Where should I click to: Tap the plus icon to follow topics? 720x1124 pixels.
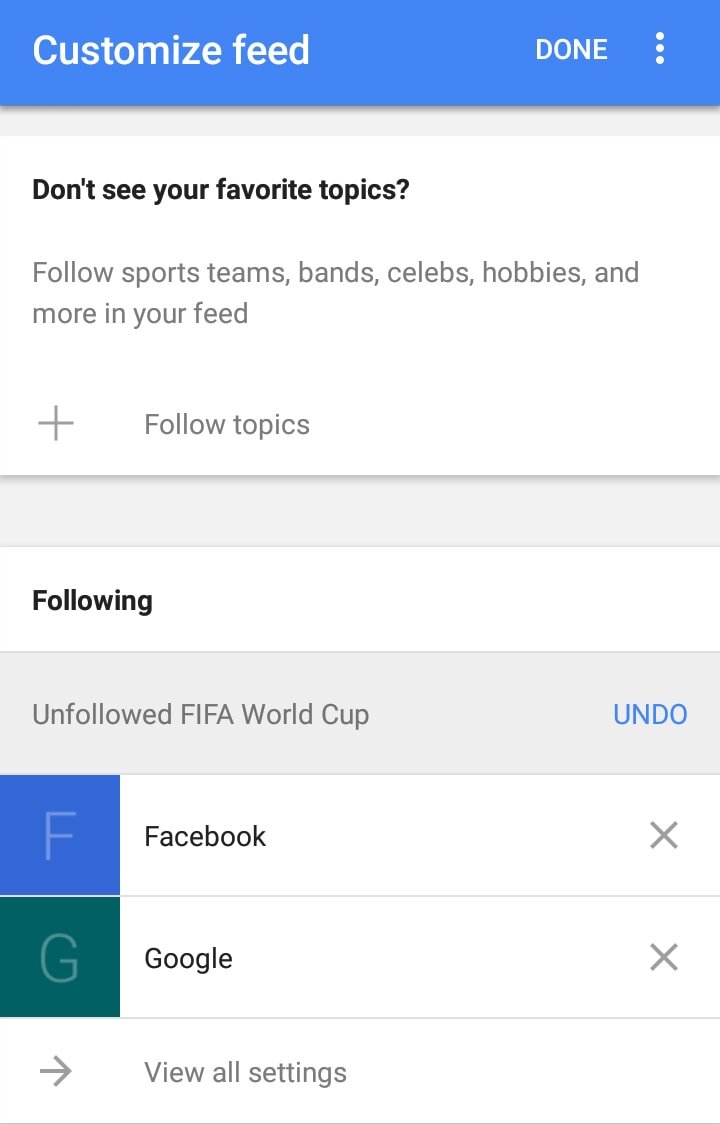pyautogui.click(x=56, y=424)
